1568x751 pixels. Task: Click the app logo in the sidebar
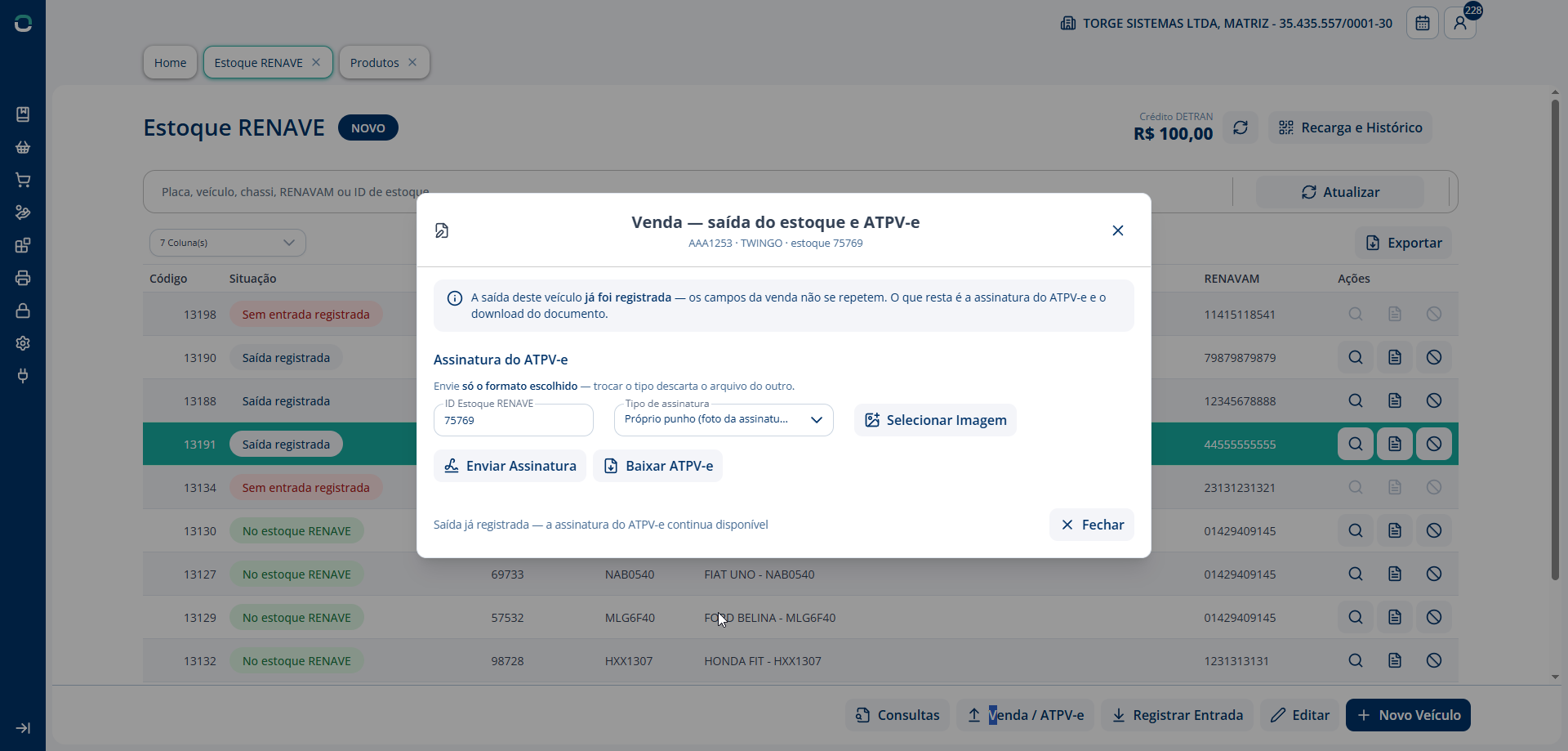(23, 24)
